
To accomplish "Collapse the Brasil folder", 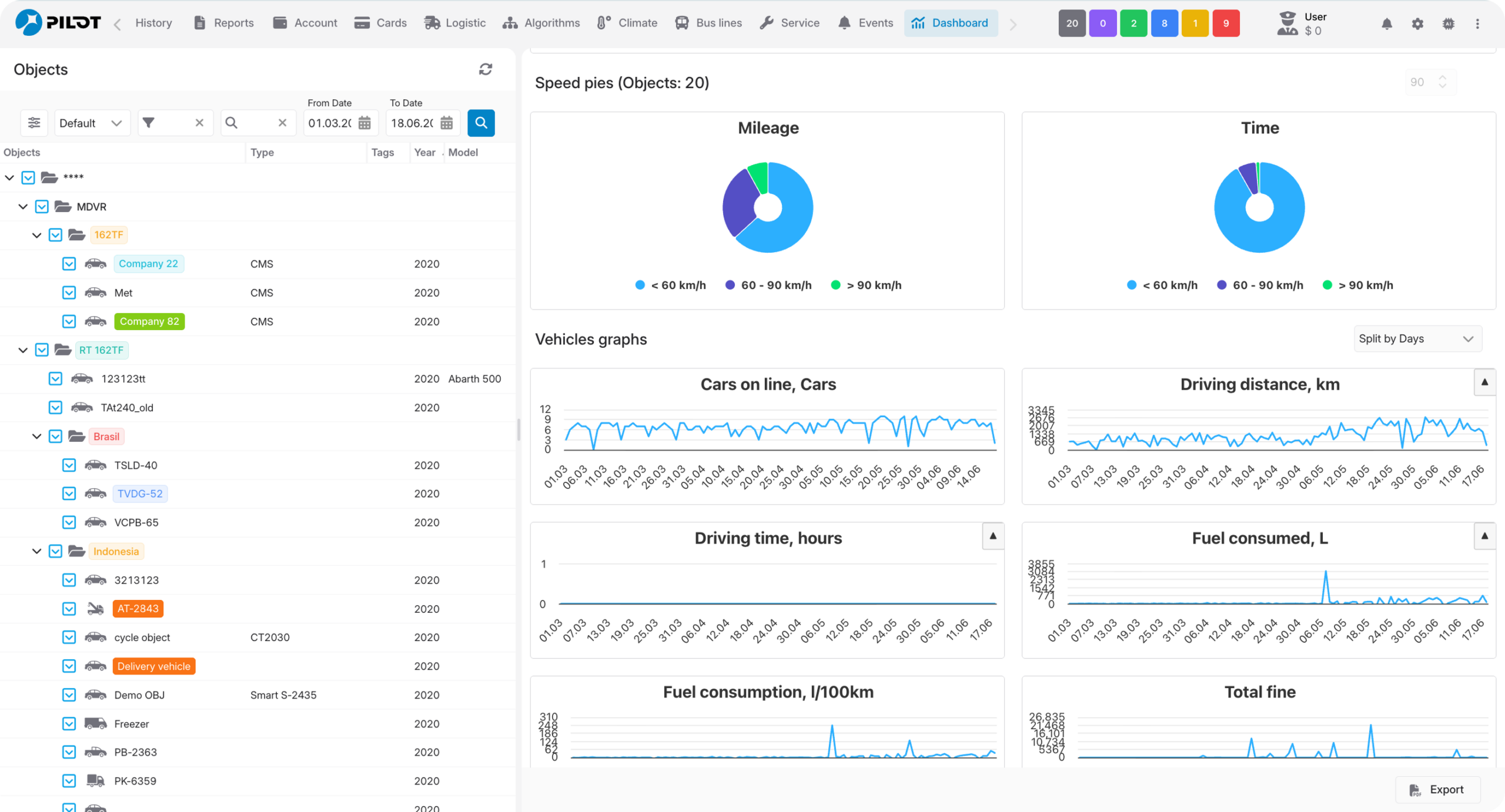I will (x=36, y=437).
